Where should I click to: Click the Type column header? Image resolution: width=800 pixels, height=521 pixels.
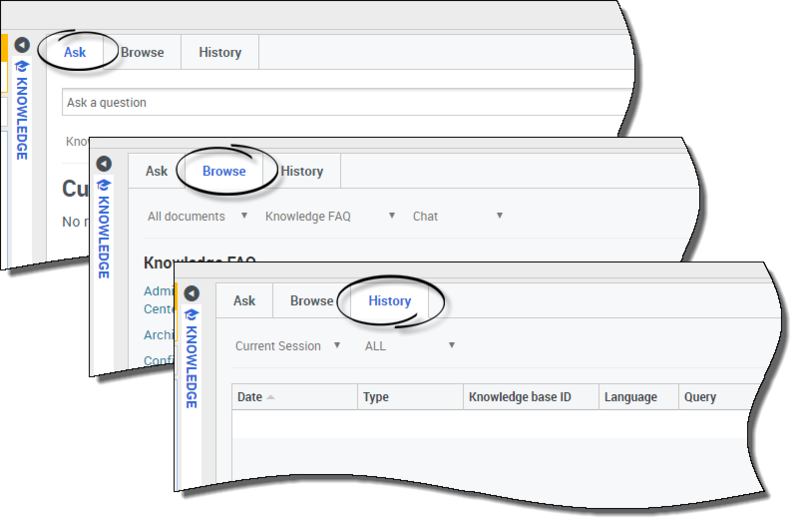(411, 397)
